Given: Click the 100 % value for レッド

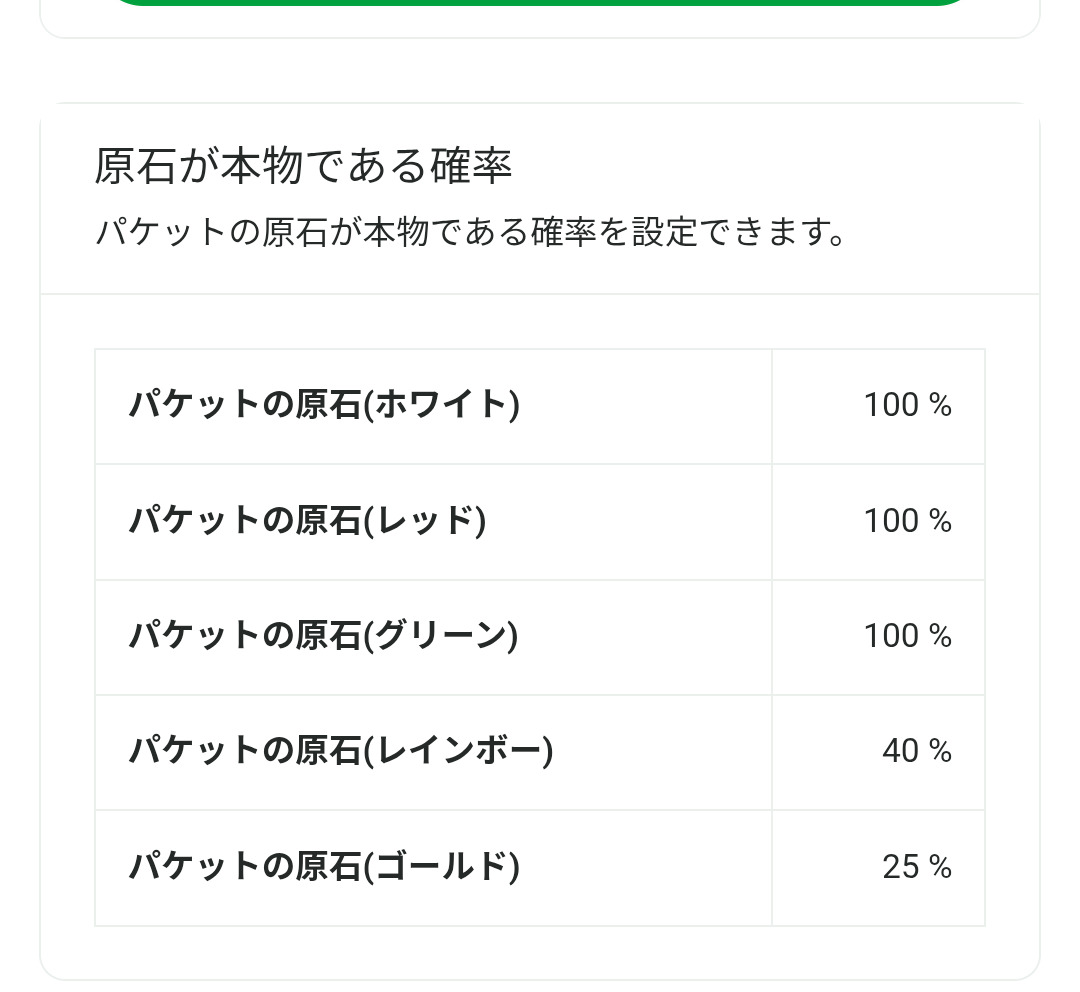Looking at the screenshot, I should [x=907, y=521].
